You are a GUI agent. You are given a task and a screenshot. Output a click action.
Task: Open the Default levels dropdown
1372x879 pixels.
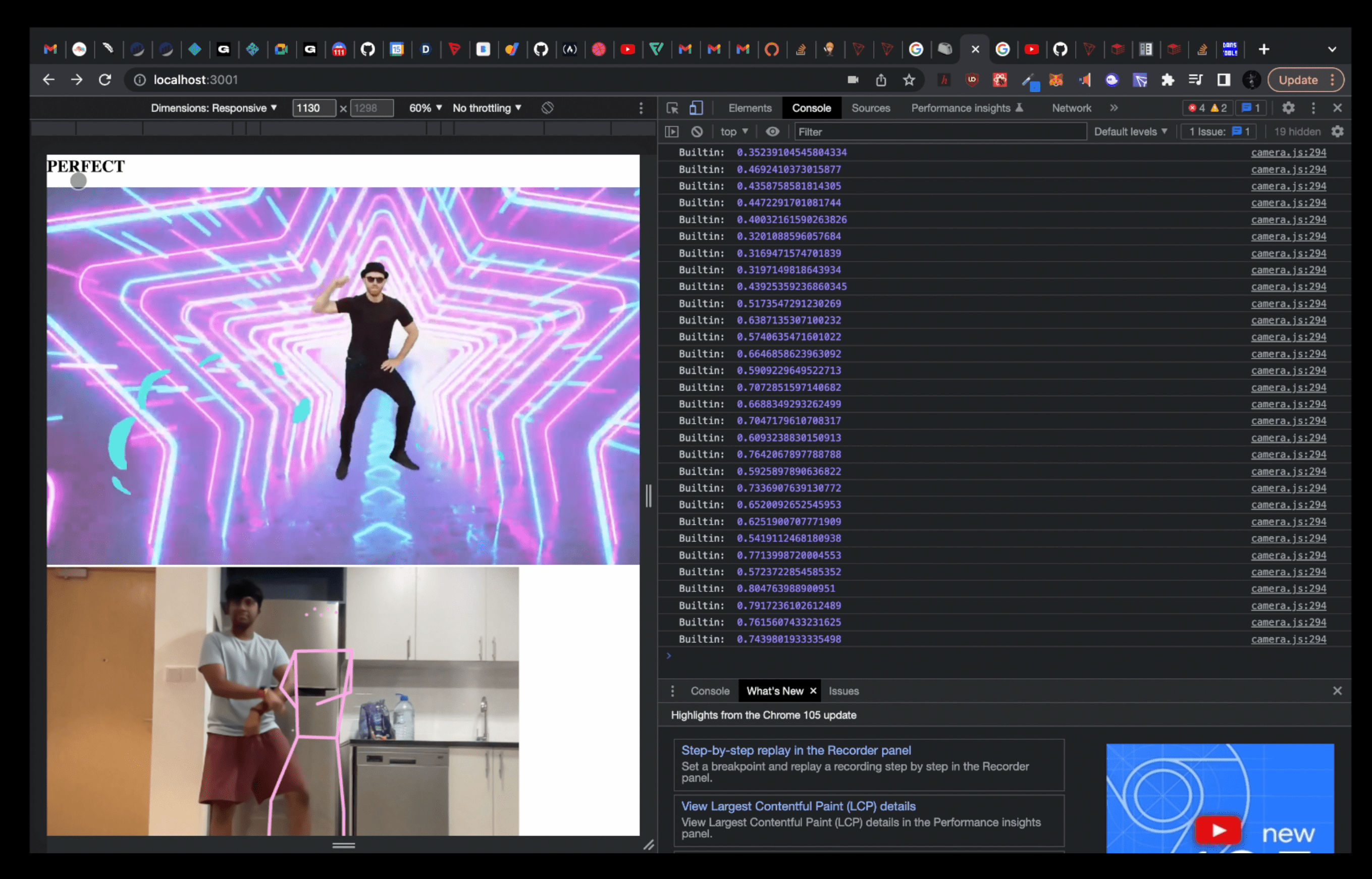[x=1130, y=132]
